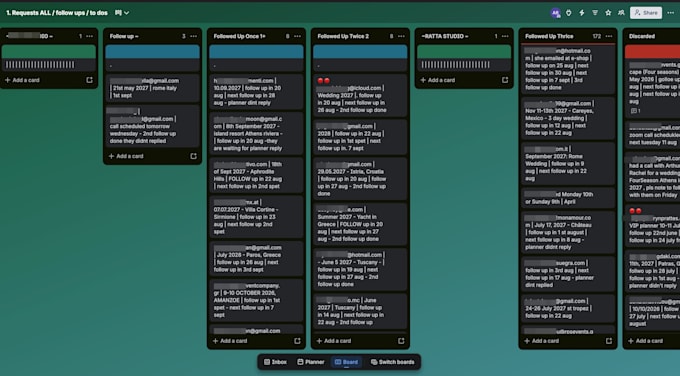Select the Board tab
This screenshot has width=680, height=376.
click(346, 362)
